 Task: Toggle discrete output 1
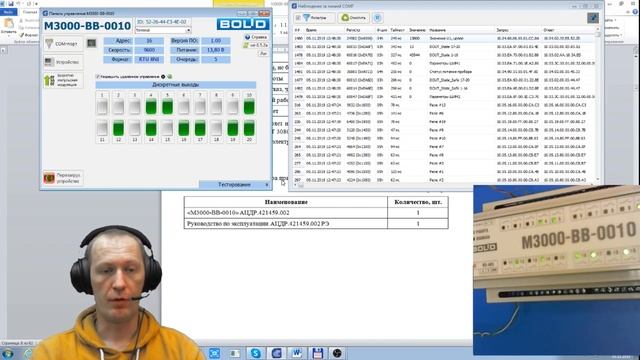(x=102, y=106)
